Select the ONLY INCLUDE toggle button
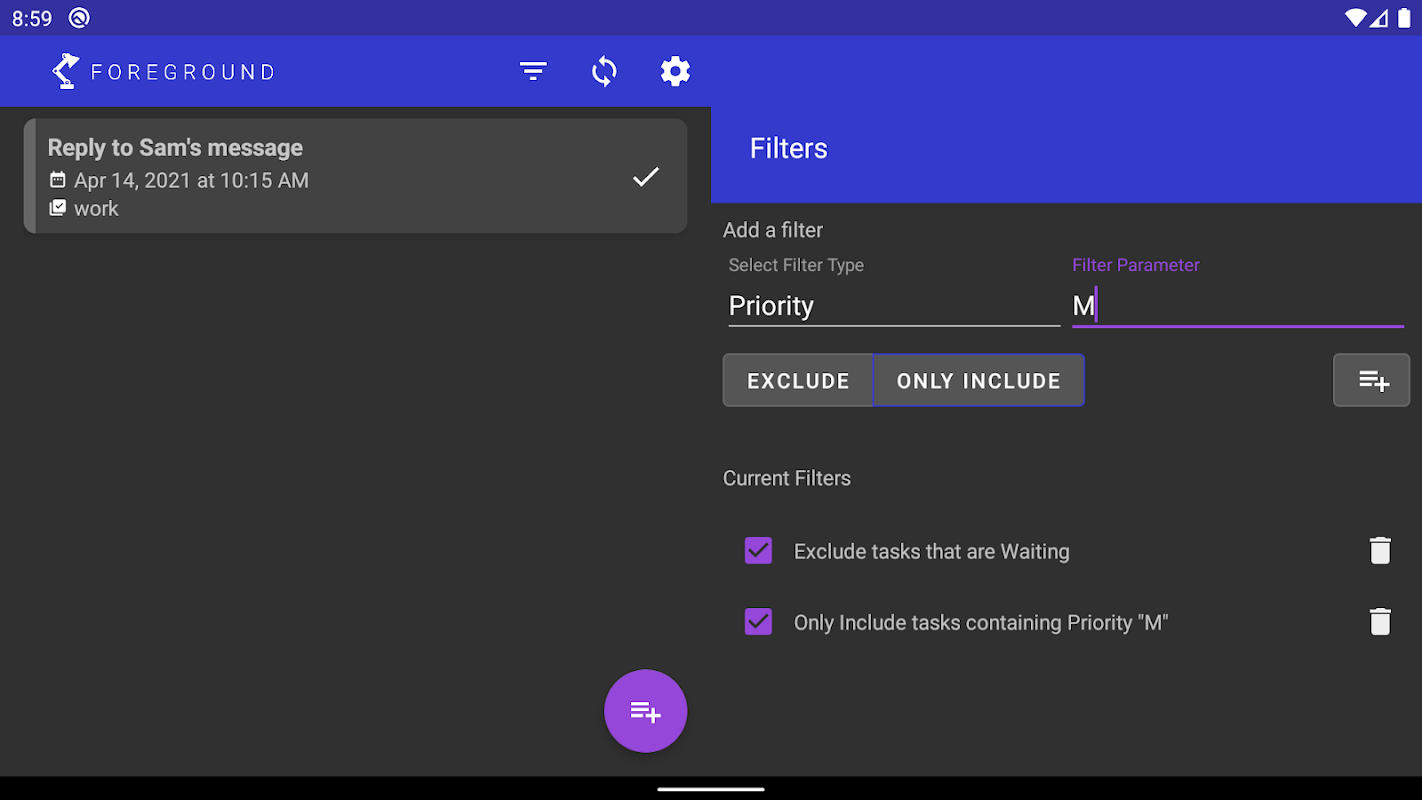The height and width of the screenshot is (800, 1422). pos(978,381)
